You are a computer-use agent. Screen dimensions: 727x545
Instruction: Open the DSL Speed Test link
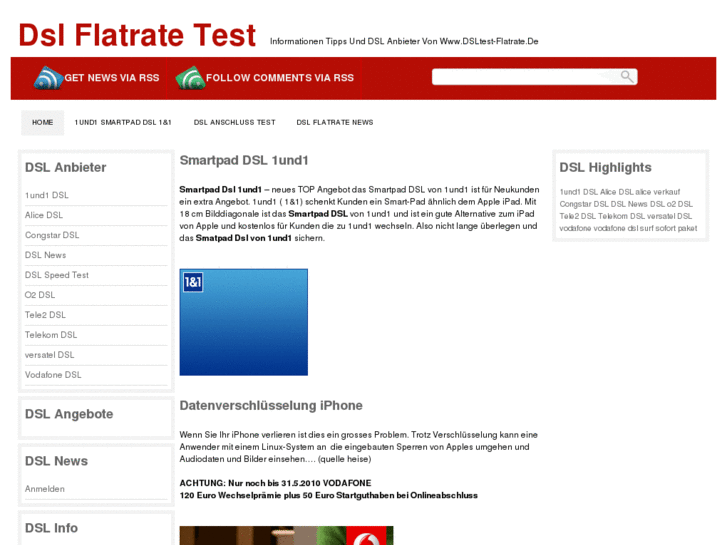pos(57,275)
